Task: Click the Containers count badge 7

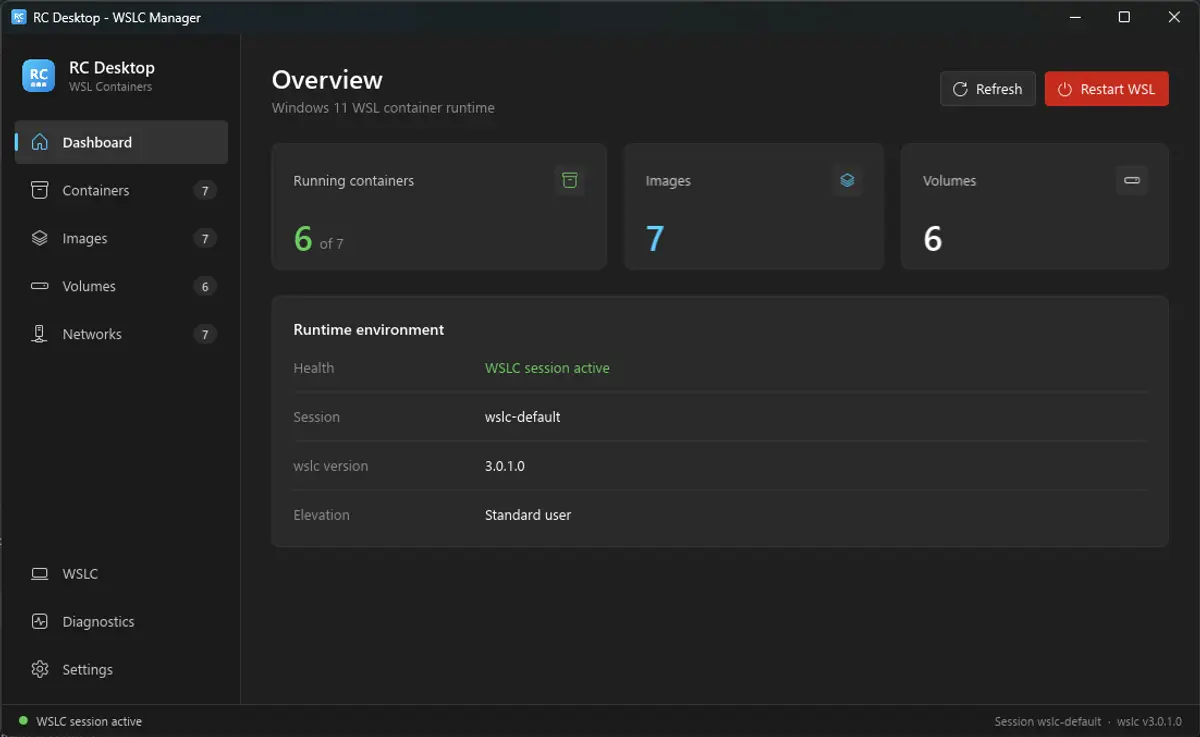Action: (x=205, y=190)
